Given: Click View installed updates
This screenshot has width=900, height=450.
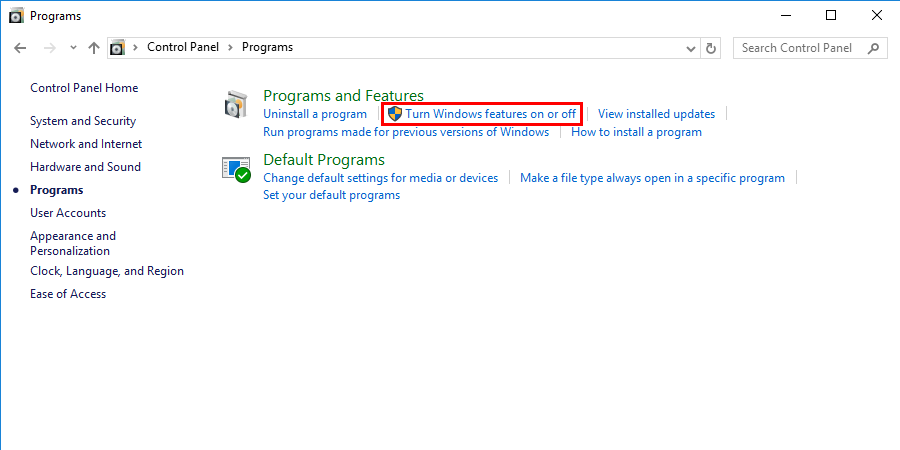Looking at the screenshot, I should [x=657, y=114].
